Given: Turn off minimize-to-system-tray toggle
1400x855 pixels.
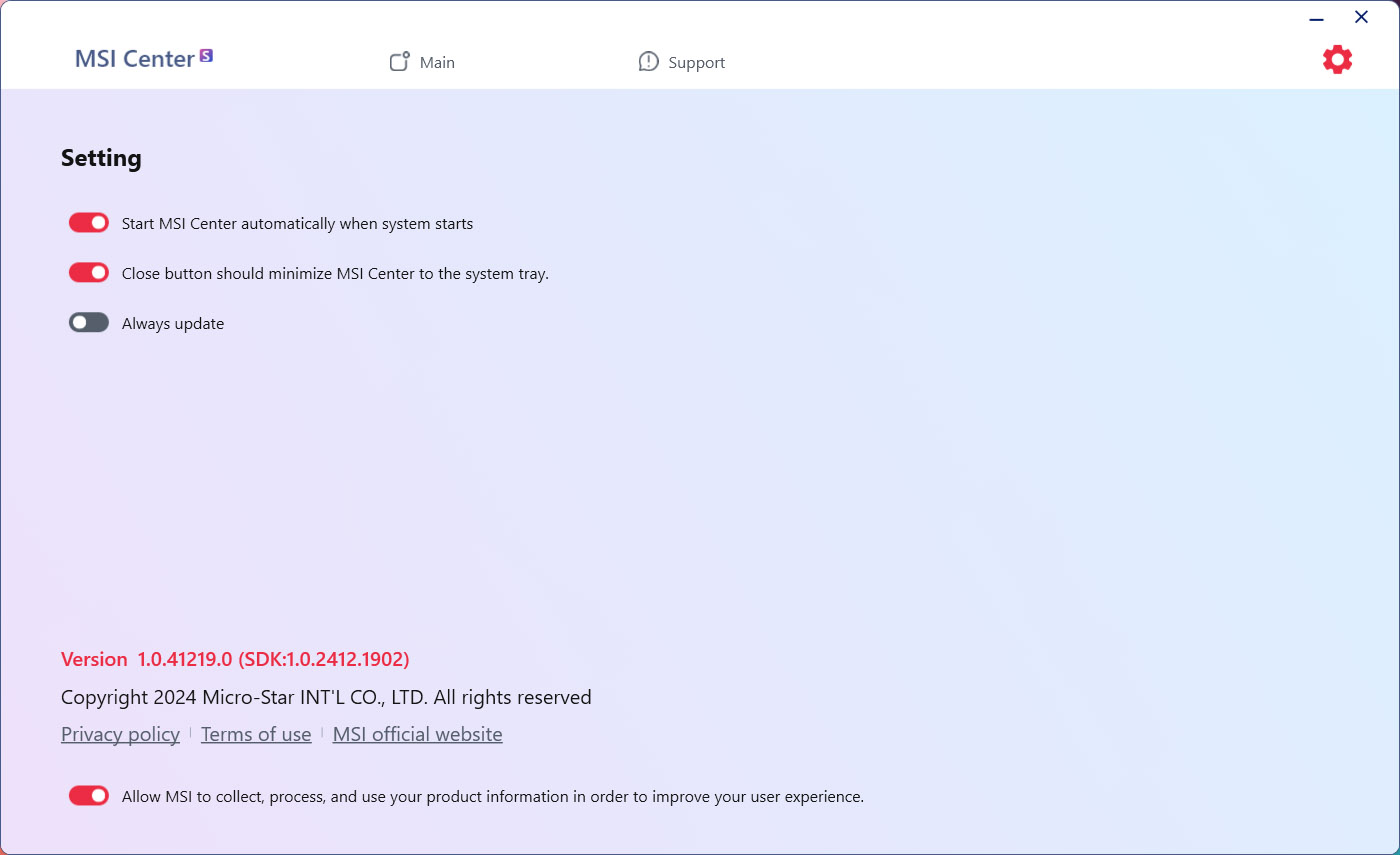Looking at the screenshot, I should pos(89,273).
